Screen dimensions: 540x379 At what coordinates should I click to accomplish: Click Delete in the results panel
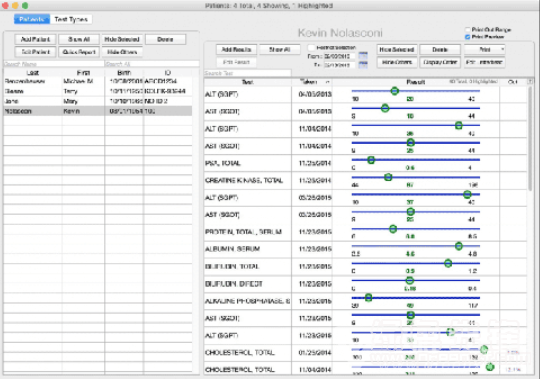click(x=440, y=50)
